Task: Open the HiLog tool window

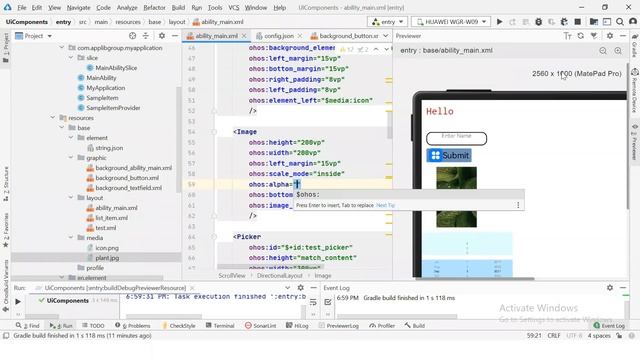Action: tap(297, 325)
